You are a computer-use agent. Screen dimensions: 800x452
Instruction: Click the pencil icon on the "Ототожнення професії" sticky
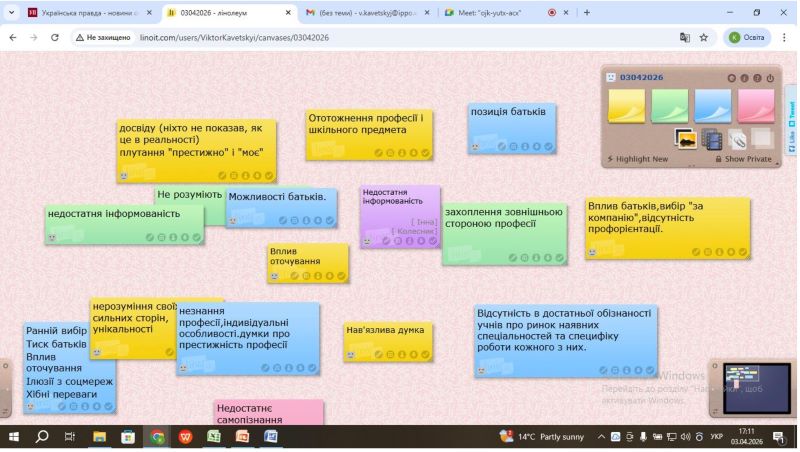(x=379, y=153)
